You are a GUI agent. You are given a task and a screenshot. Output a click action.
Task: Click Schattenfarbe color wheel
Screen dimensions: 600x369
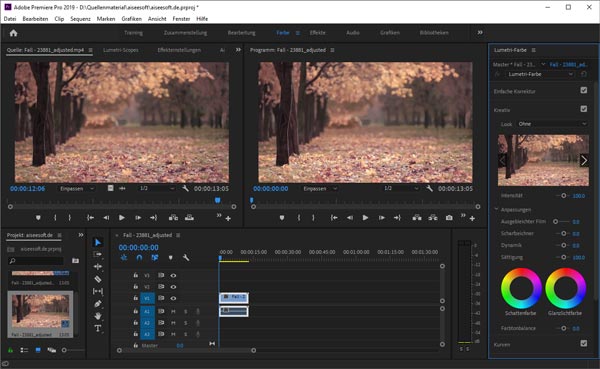pos(521,288)
